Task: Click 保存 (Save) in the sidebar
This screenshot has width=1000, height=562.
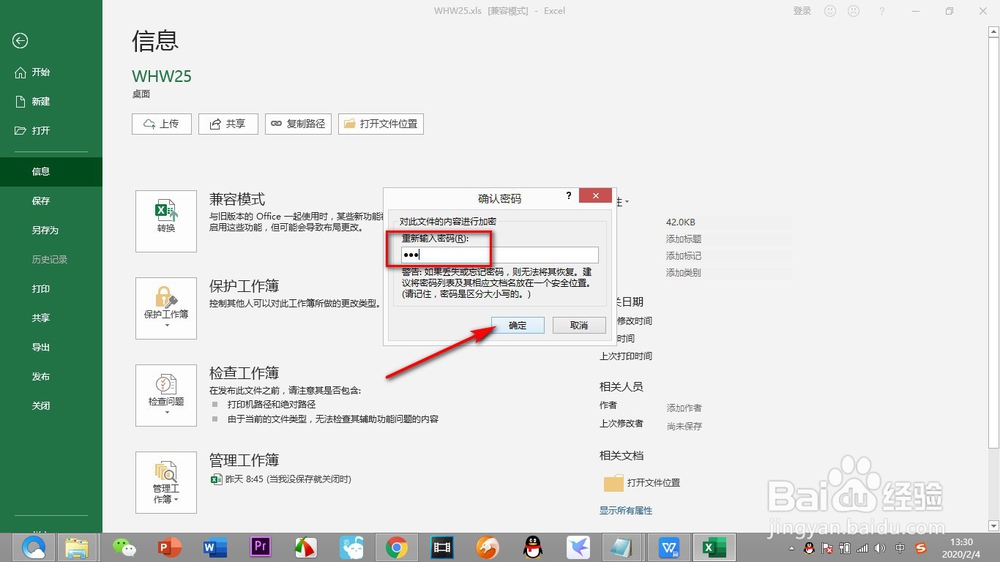Action: coord(41,201)
